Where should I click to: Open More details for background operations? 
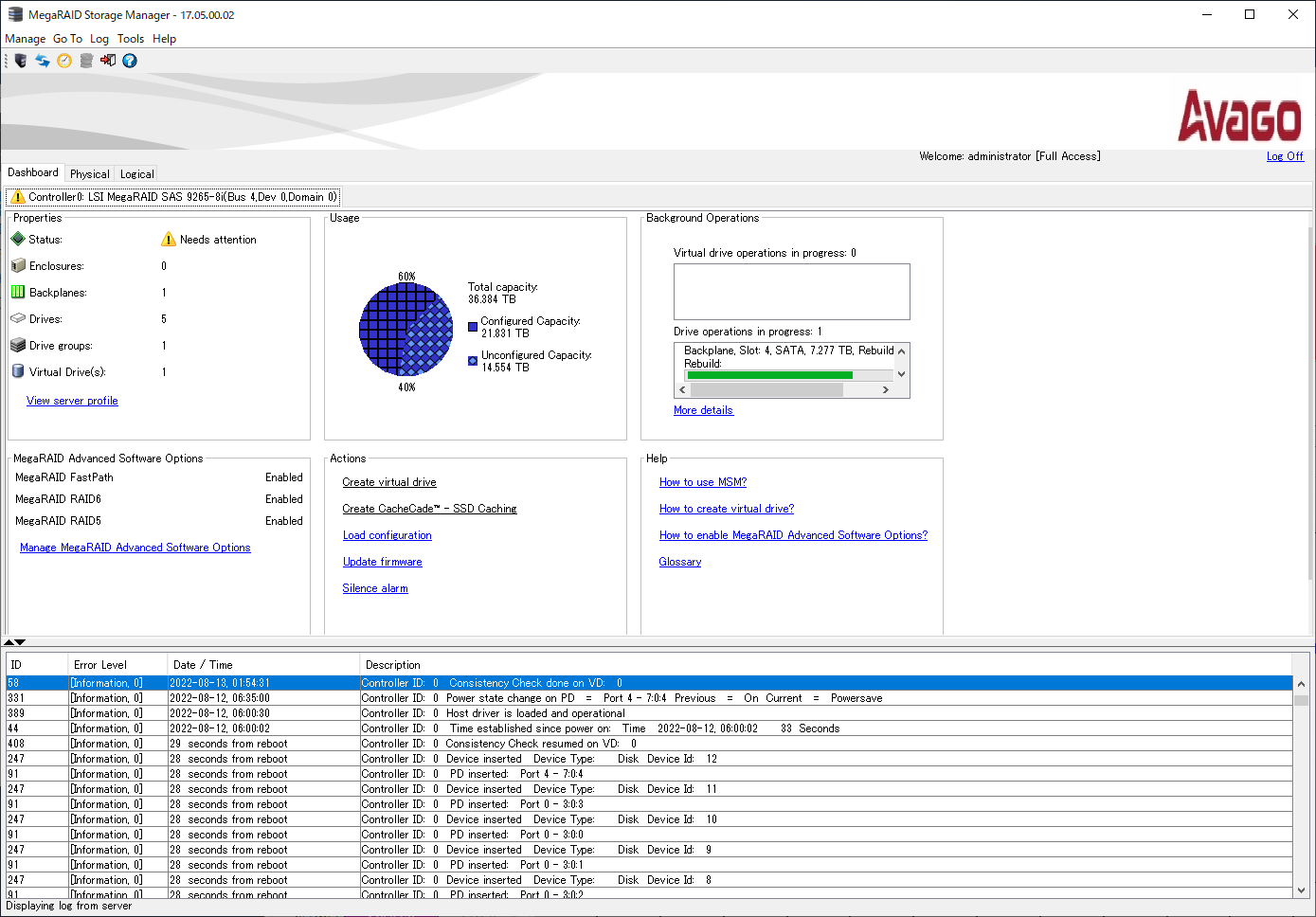[703, 410]
